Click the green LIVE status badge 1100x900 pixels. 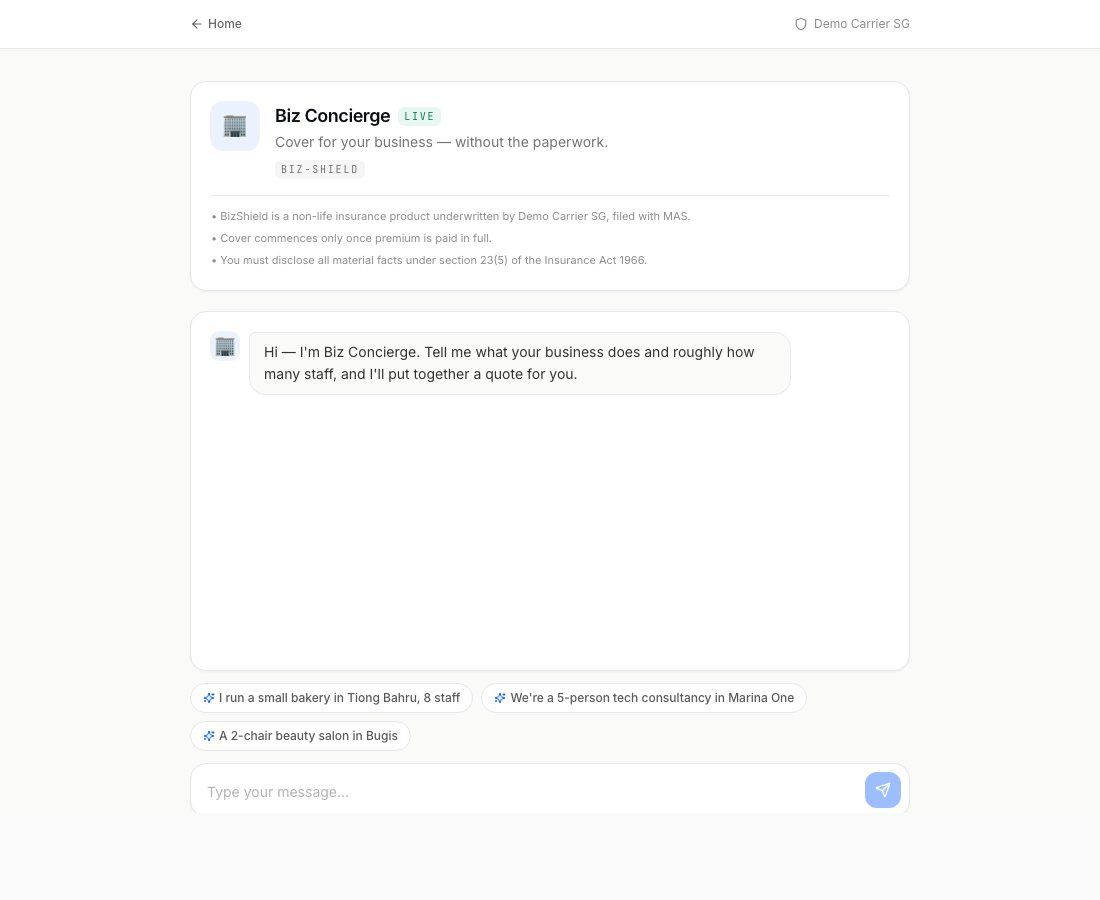pyautogui.click(x=419, y=116)
